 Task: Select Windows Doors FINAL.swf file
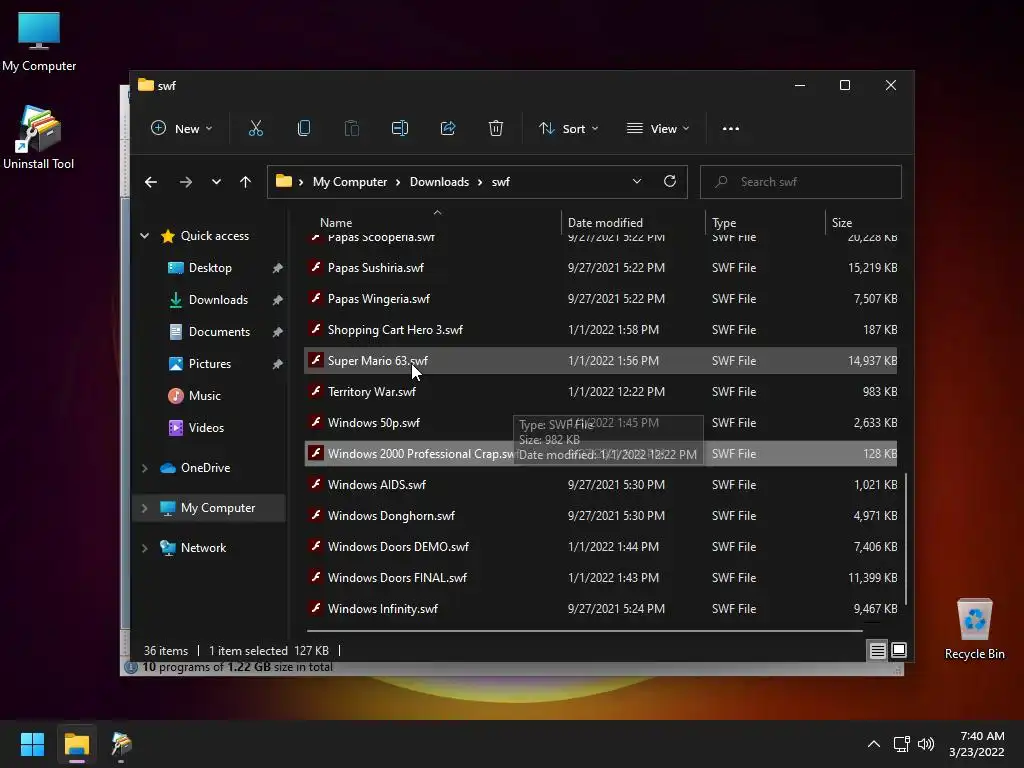point(601,577)
